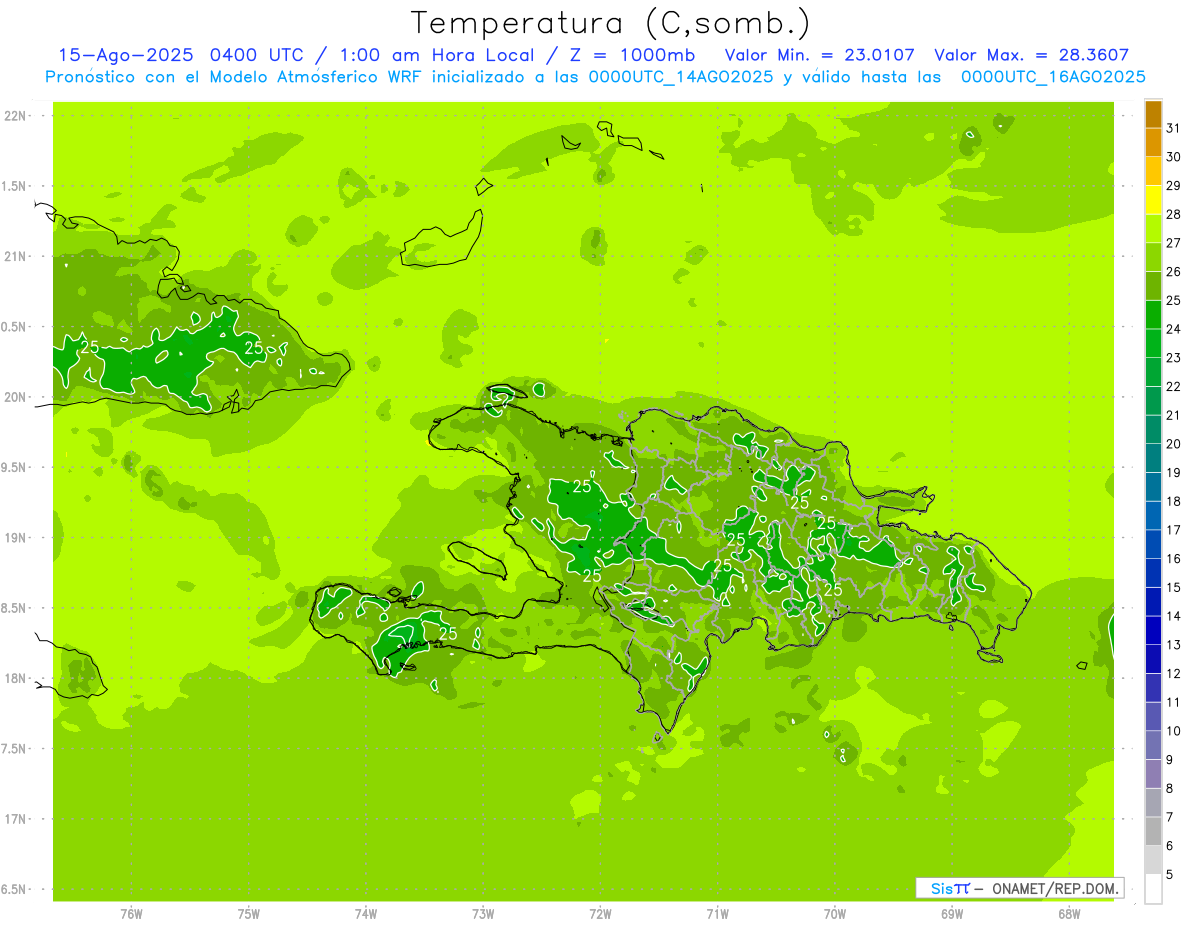Click the "Valor Max. = 28.3607" readout
Image resolution: width=1200 pixels, height=927 pixels.
click(x=1032, y=55)
